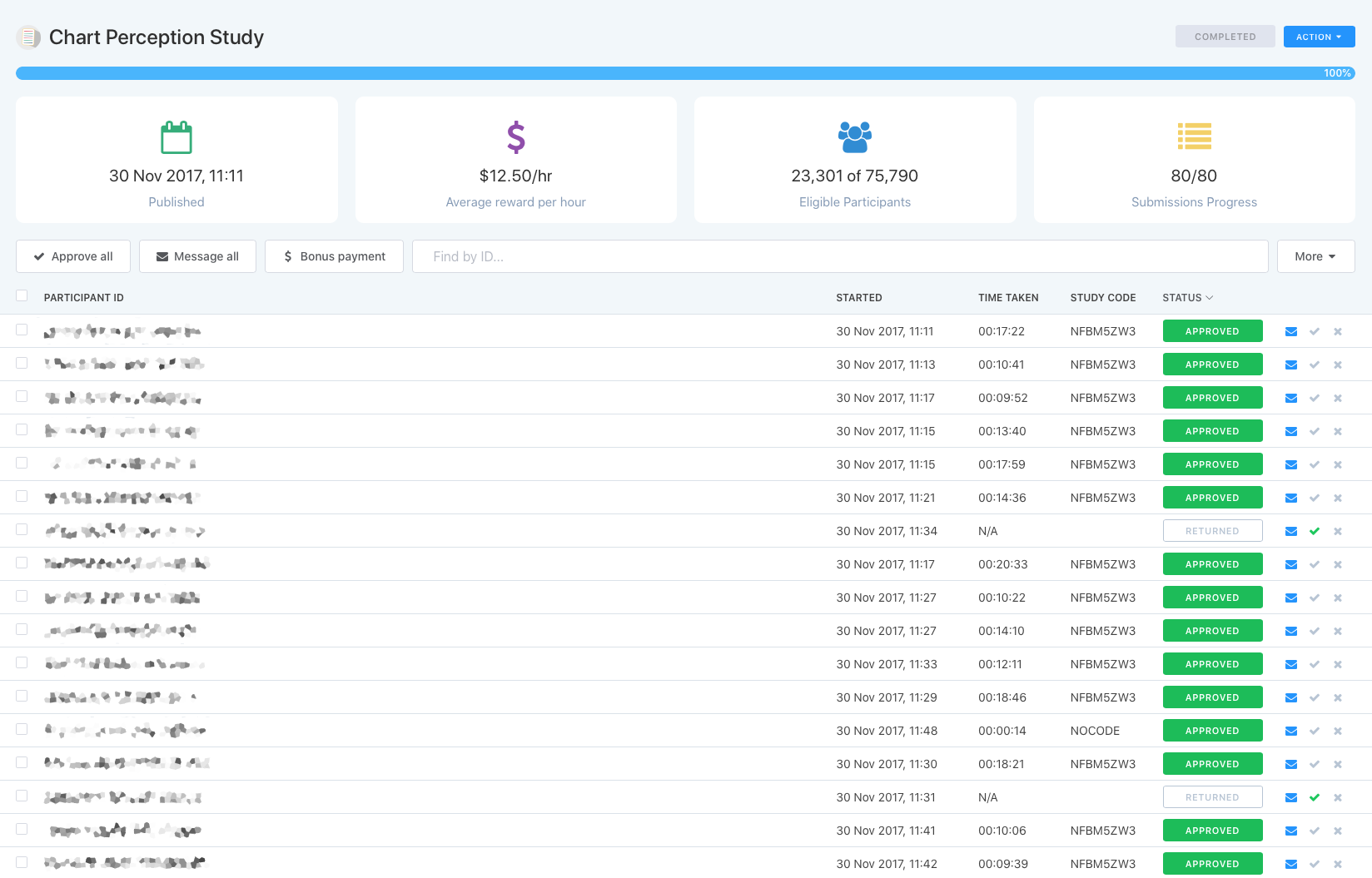Approve submission started at 11:13

point(1315,365)
